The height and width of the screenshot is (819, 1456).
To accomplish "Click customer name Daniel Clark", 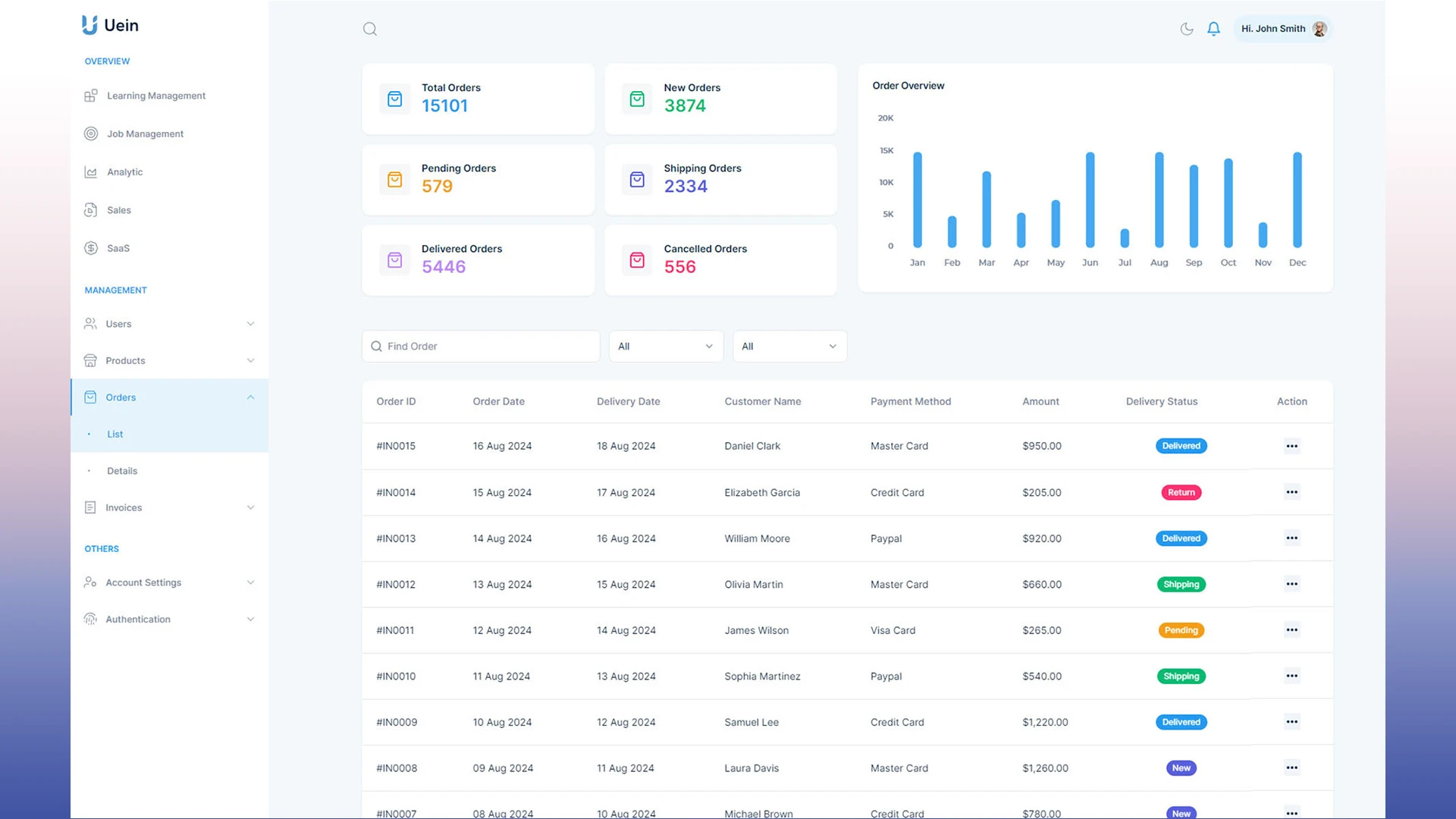I will (752, 446).
